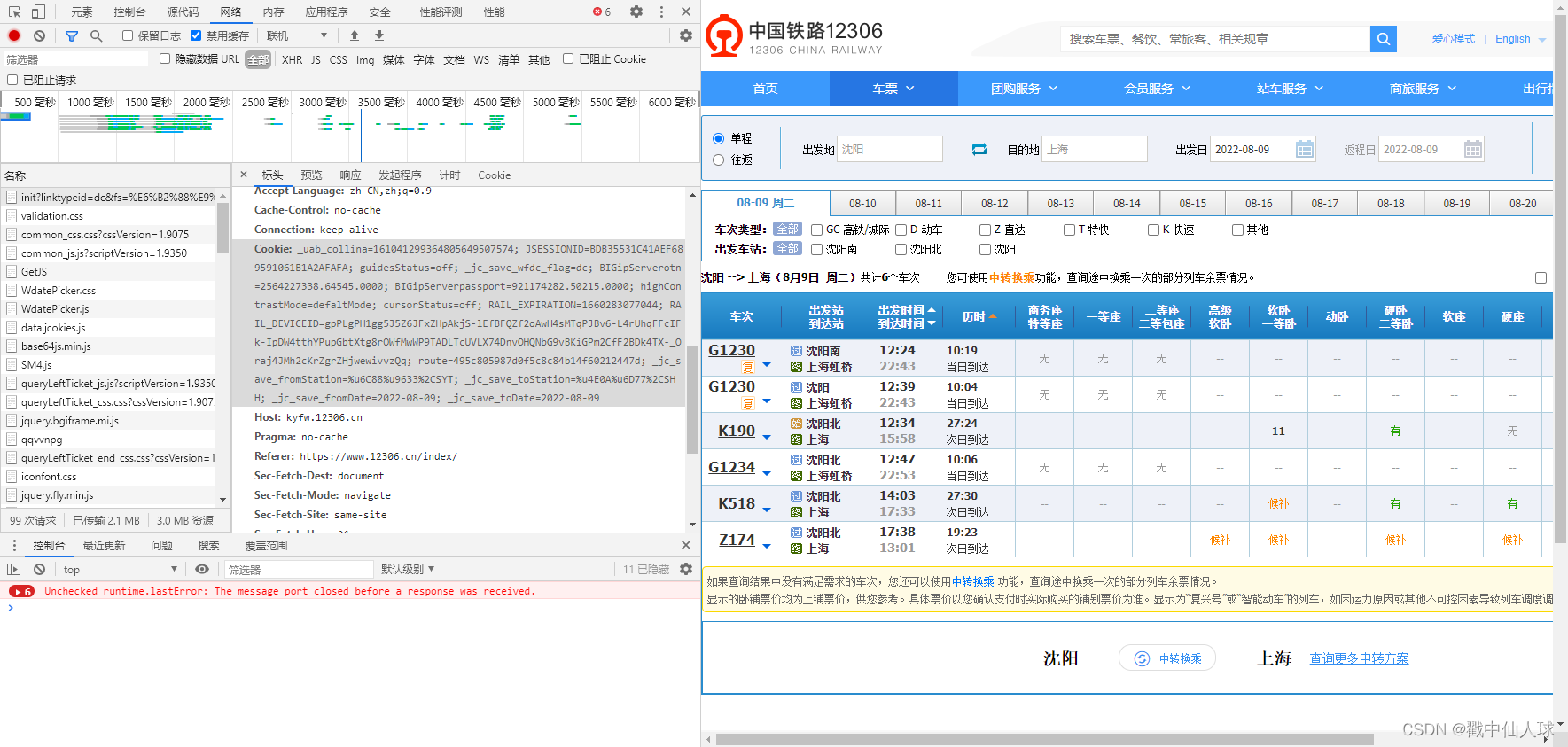Viewport: 1568px width, 747px height.
Task: Open network settings gear icon
Action: tap(685, 35)
